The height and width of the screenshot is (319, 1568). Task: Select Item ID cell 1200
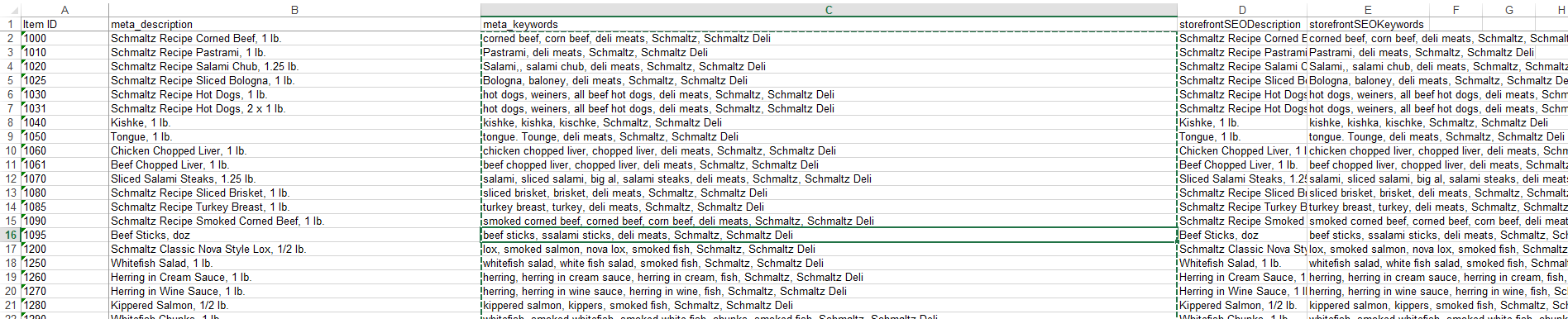coord(65,249)
